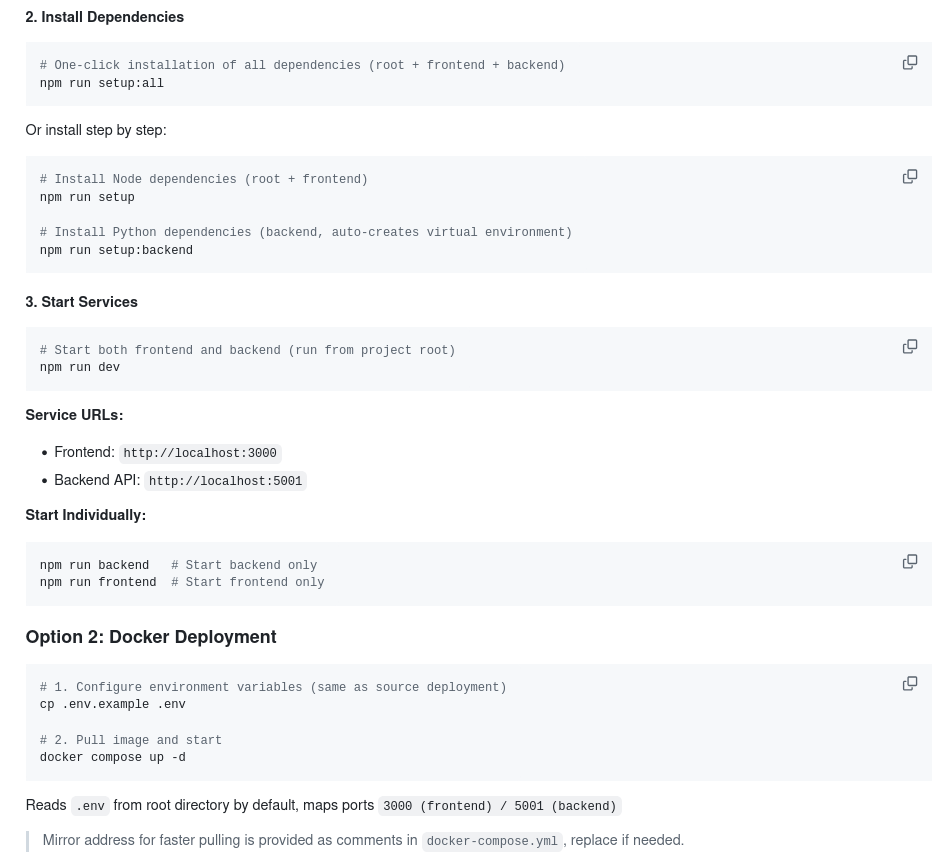This screenshot has height=865, width=942.
Task: Click the copy icon beside the setup:all block
Action: pos(909,62)
